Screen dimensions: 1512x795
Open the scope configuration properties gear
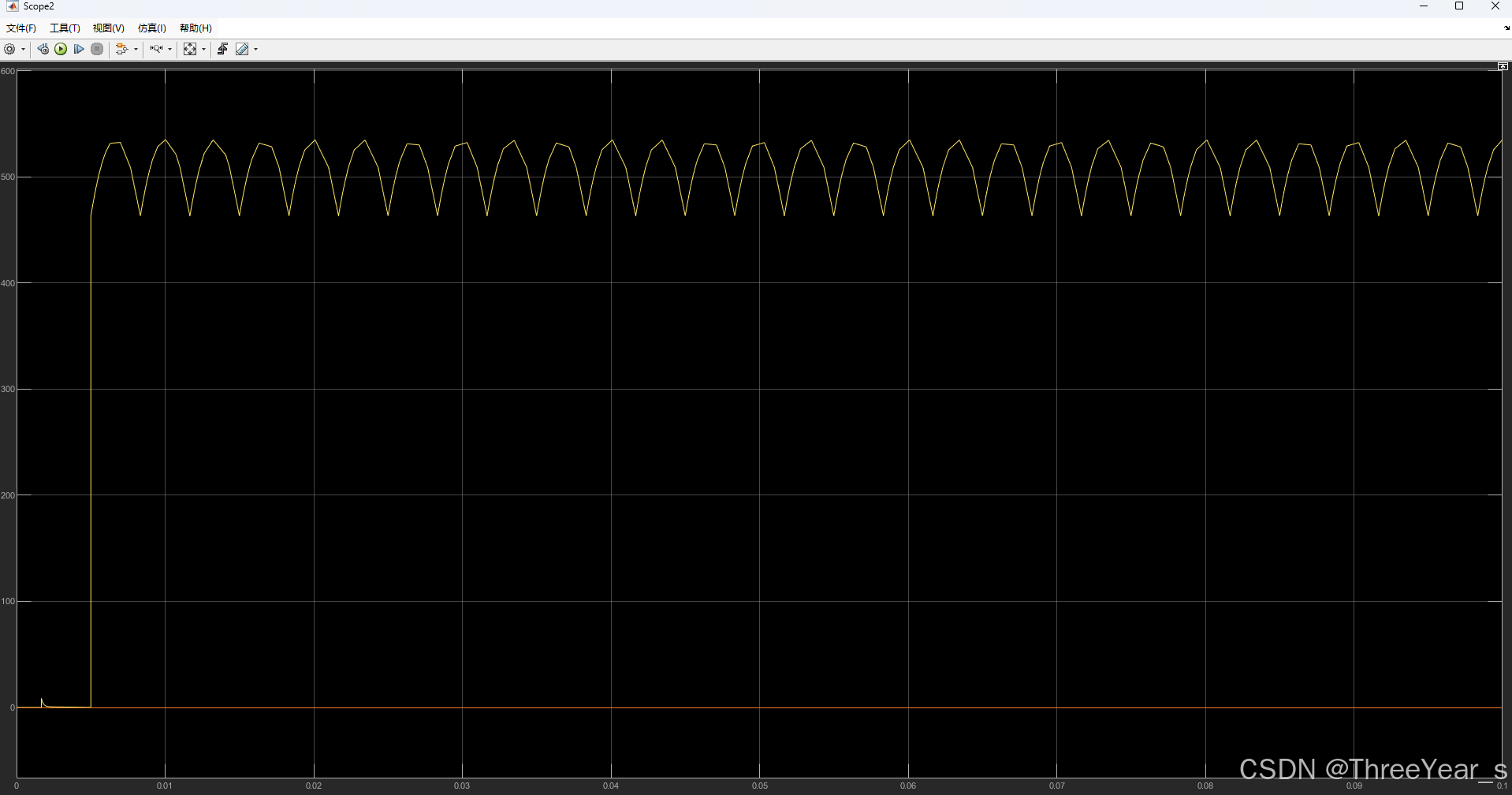pyautogui.click(x=9, y=49)
